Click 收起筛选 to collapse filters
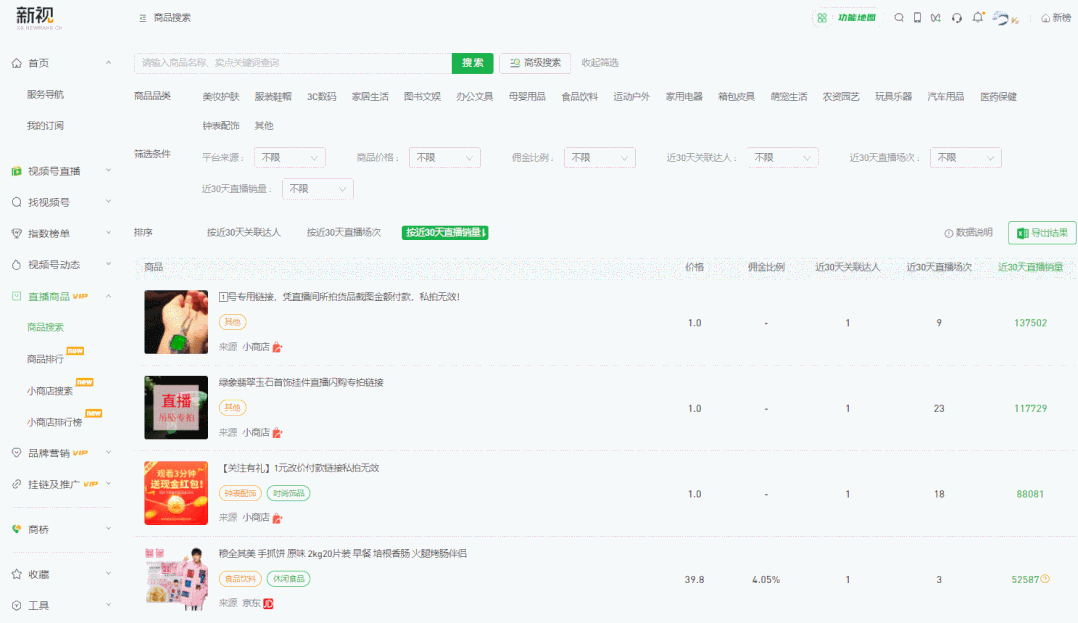Screen dimensions: 1078x623 pyautogui.click(x=600, y=63)
